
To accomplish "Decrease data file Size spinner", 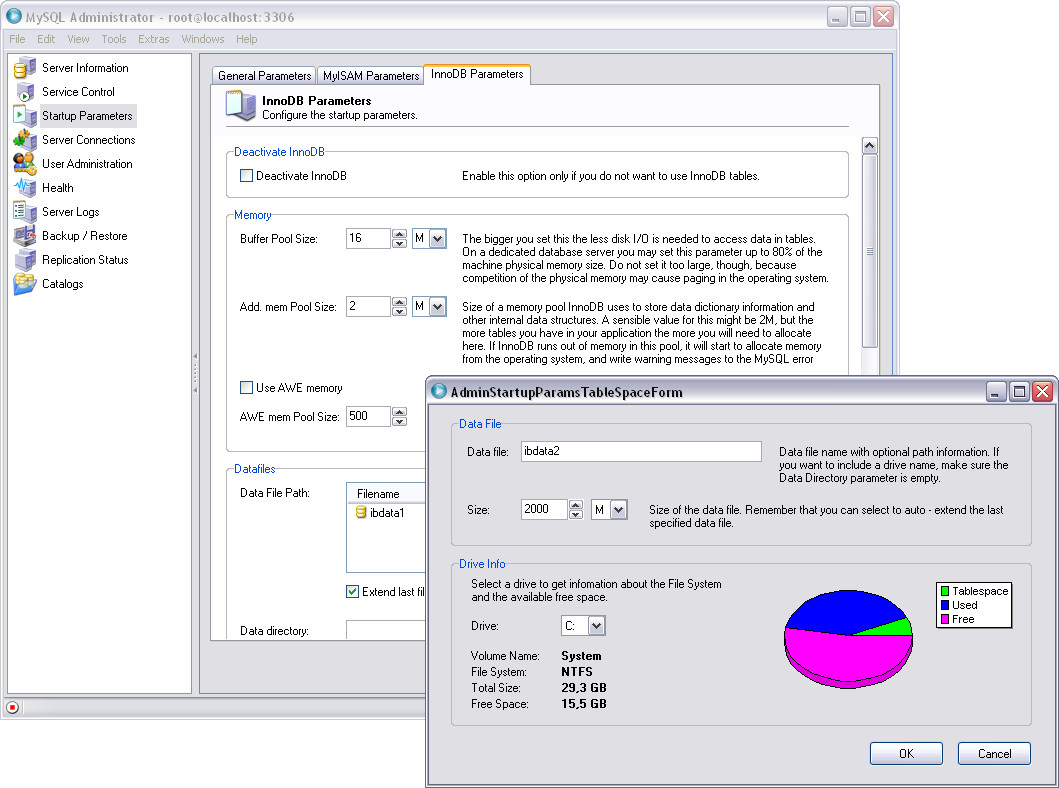I will [575, 514].
